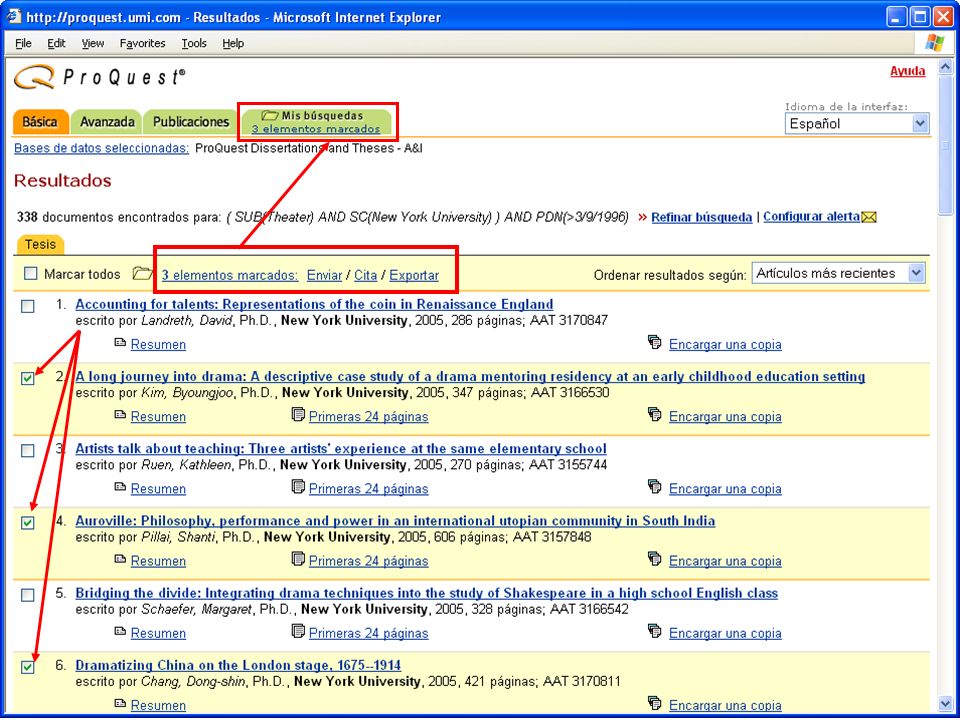960x720 pixels.
Task: Click Configurar alerta link
Action: [x=812, y=217]
